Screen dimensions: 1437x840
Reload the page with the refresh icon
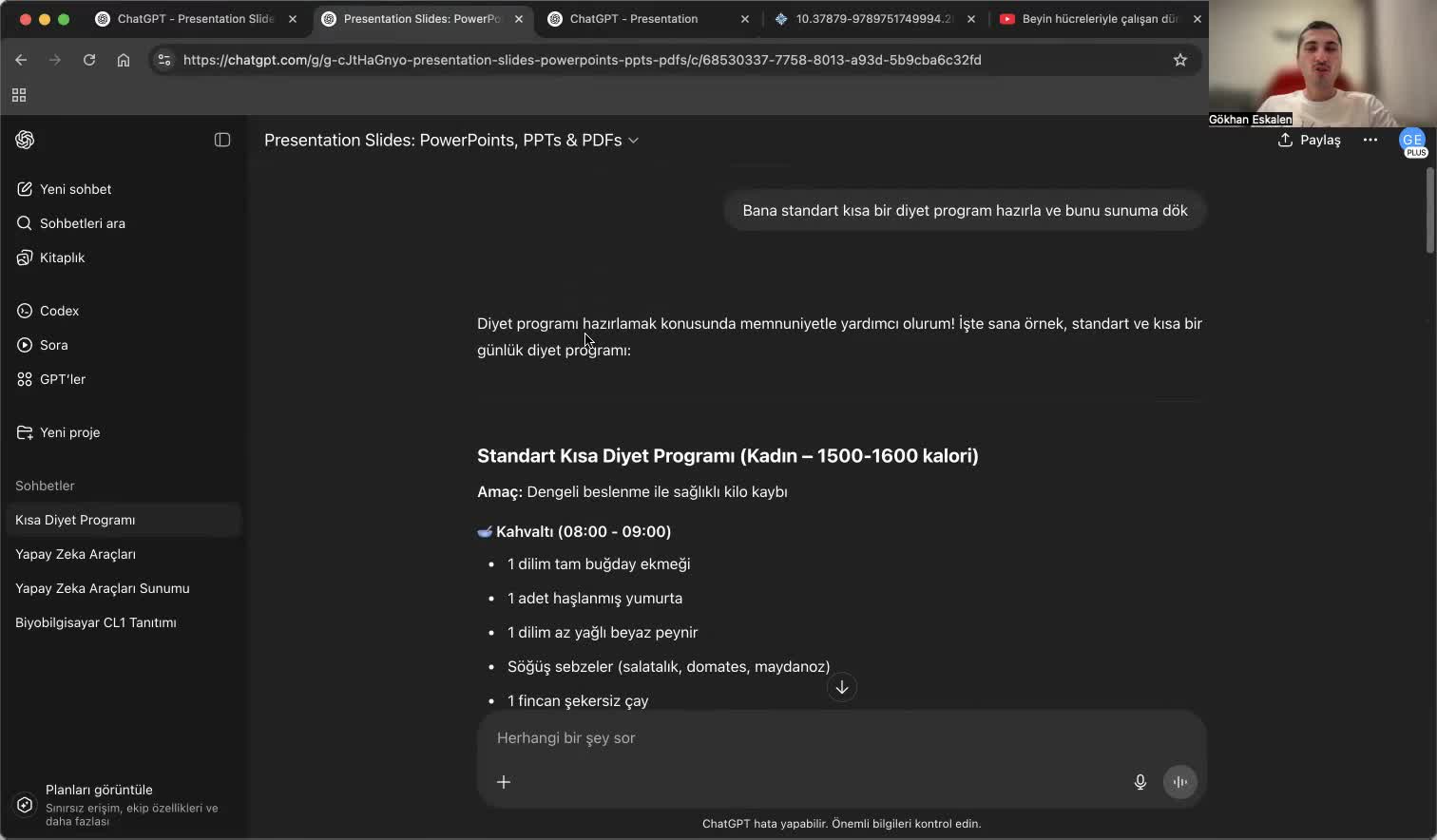point(89,60)
